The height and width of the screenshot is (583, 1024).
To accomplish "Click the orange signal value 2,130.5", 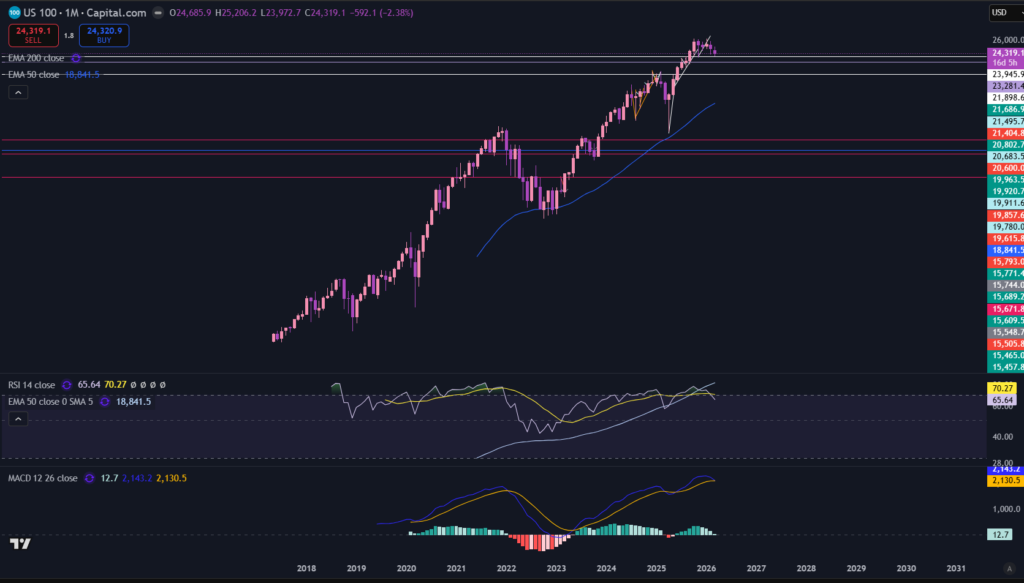I will [x=171, y=479].
